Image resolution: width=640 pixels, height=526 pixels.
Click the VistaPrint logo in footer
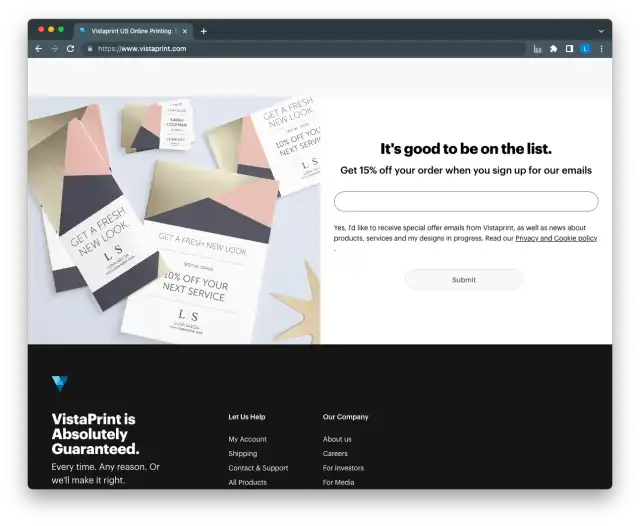point(60,383)
